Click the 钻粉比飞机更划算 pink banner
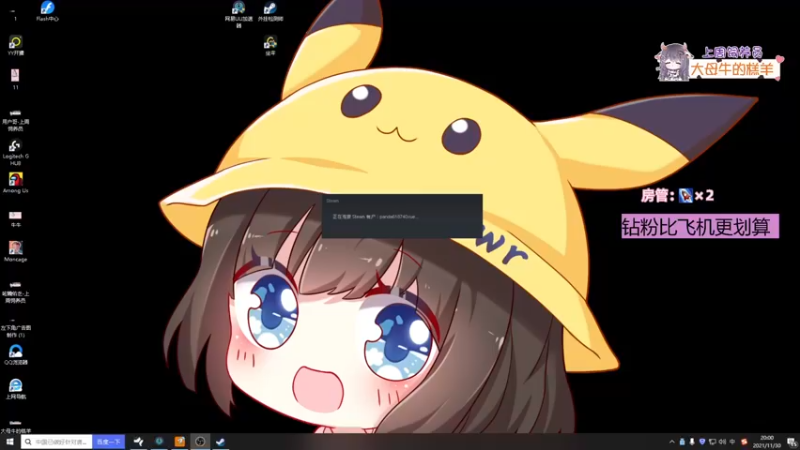 click(700, 227)
